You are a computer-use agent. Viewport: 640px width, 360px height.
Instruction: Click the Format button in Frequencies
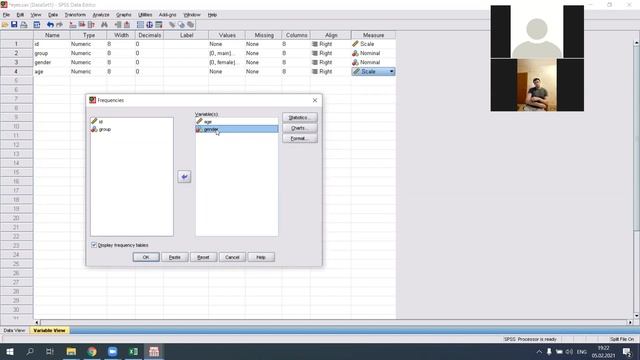tap(300, 139)
